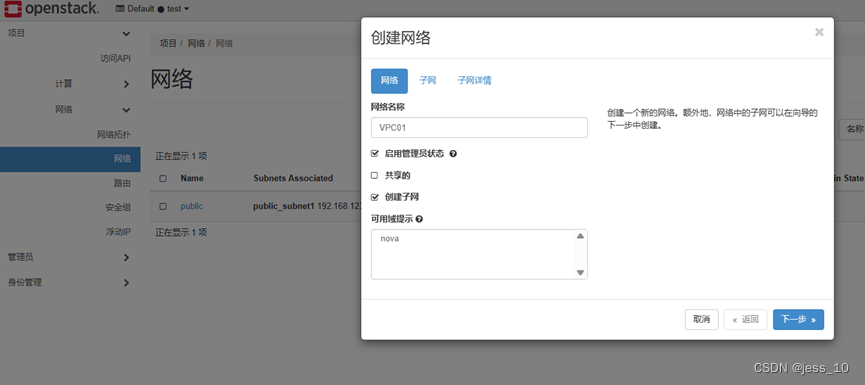Check the public network row checkbox
This screenshot has width=865, height=385.
tap(163, 206)
